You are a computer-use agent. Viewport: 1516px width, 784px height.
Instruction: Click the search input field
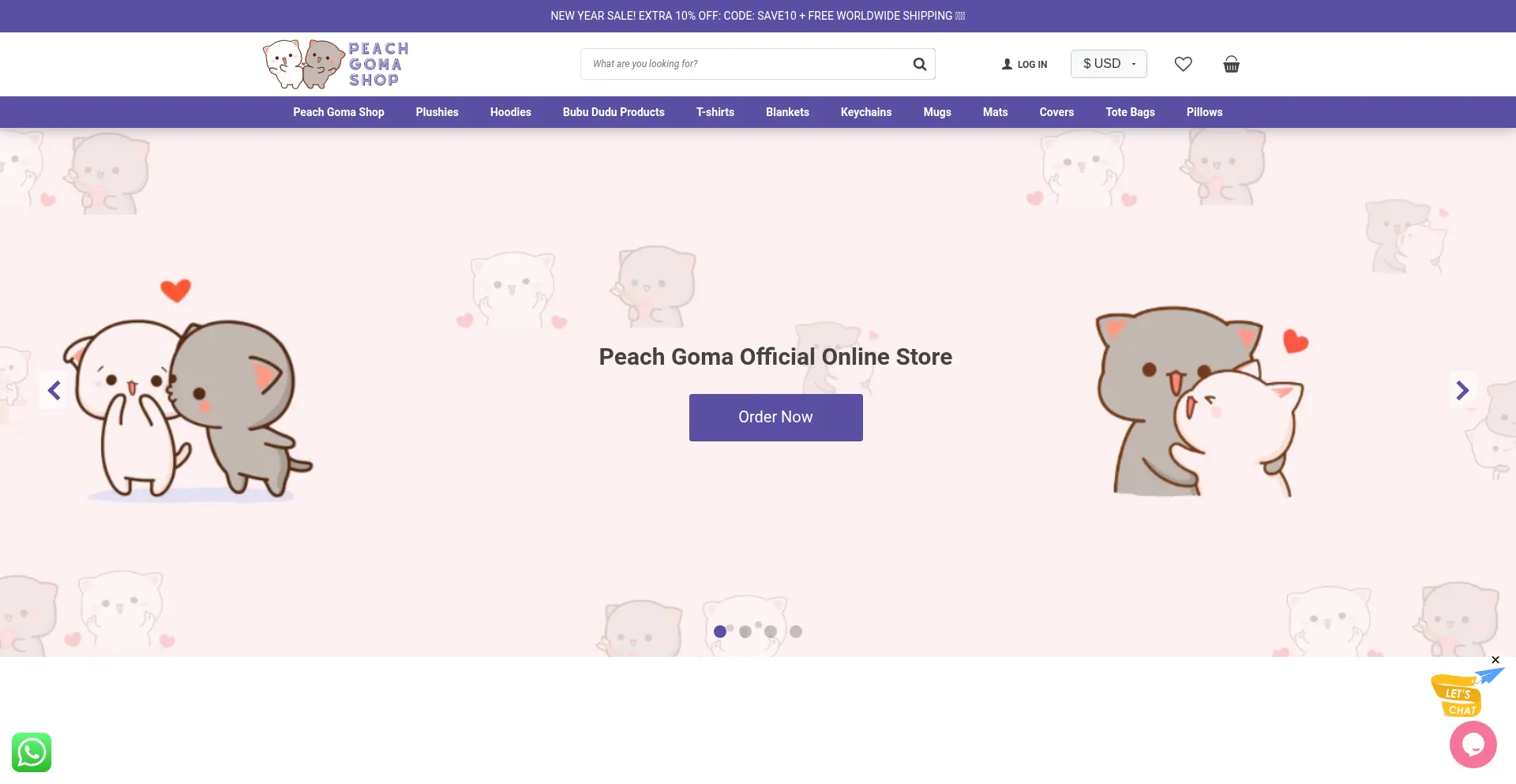742,63
